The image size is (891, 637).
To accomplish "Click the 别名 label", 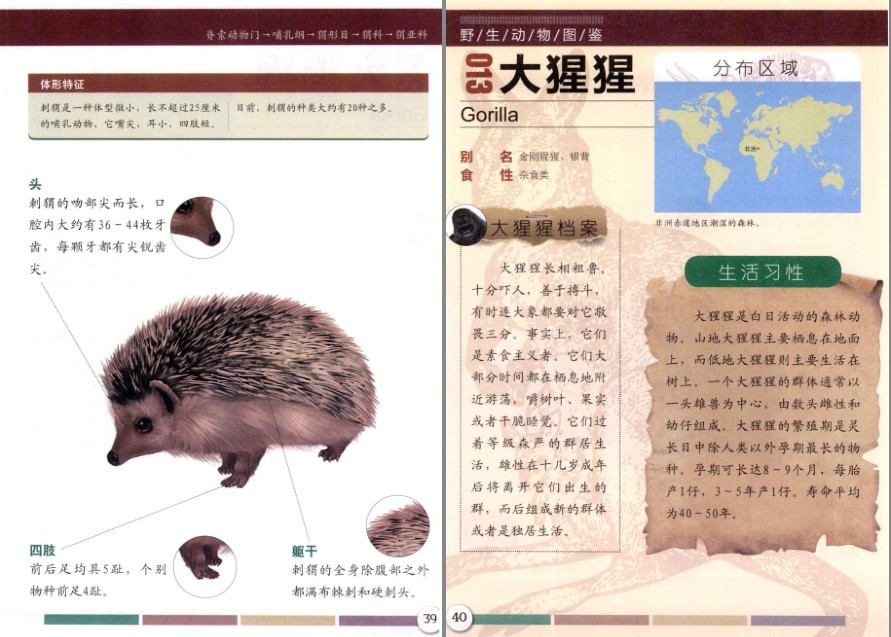I will (x=486, y=156).
